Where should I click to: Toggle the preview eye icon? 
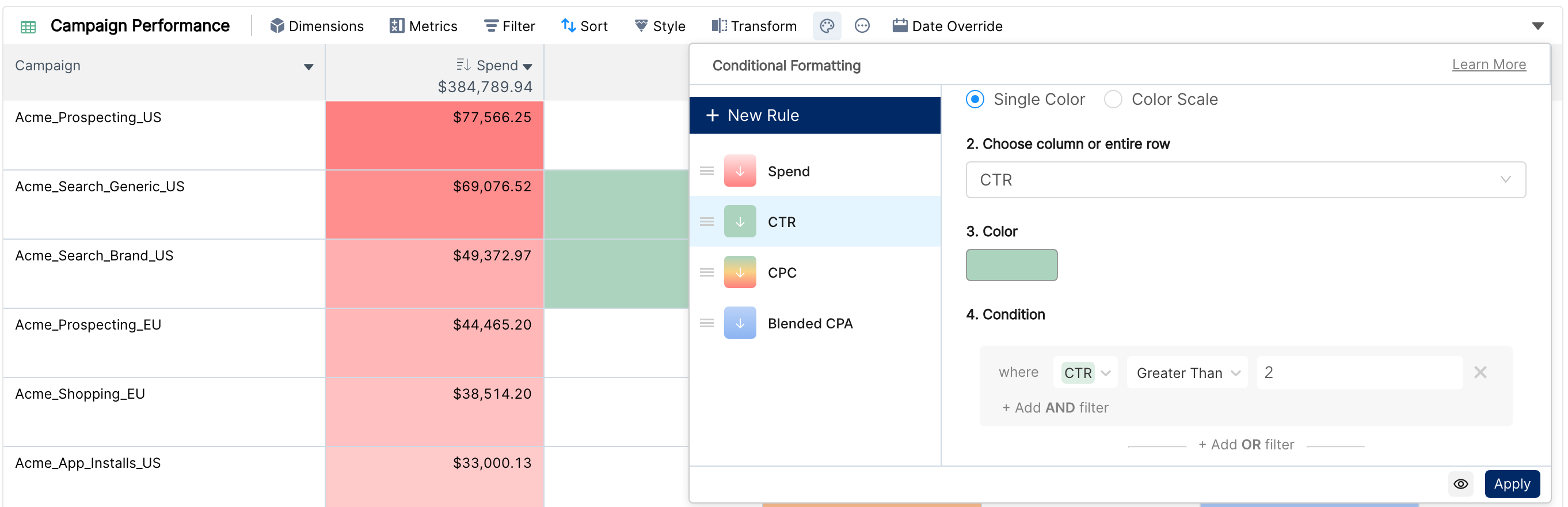tap(1460, 484)
